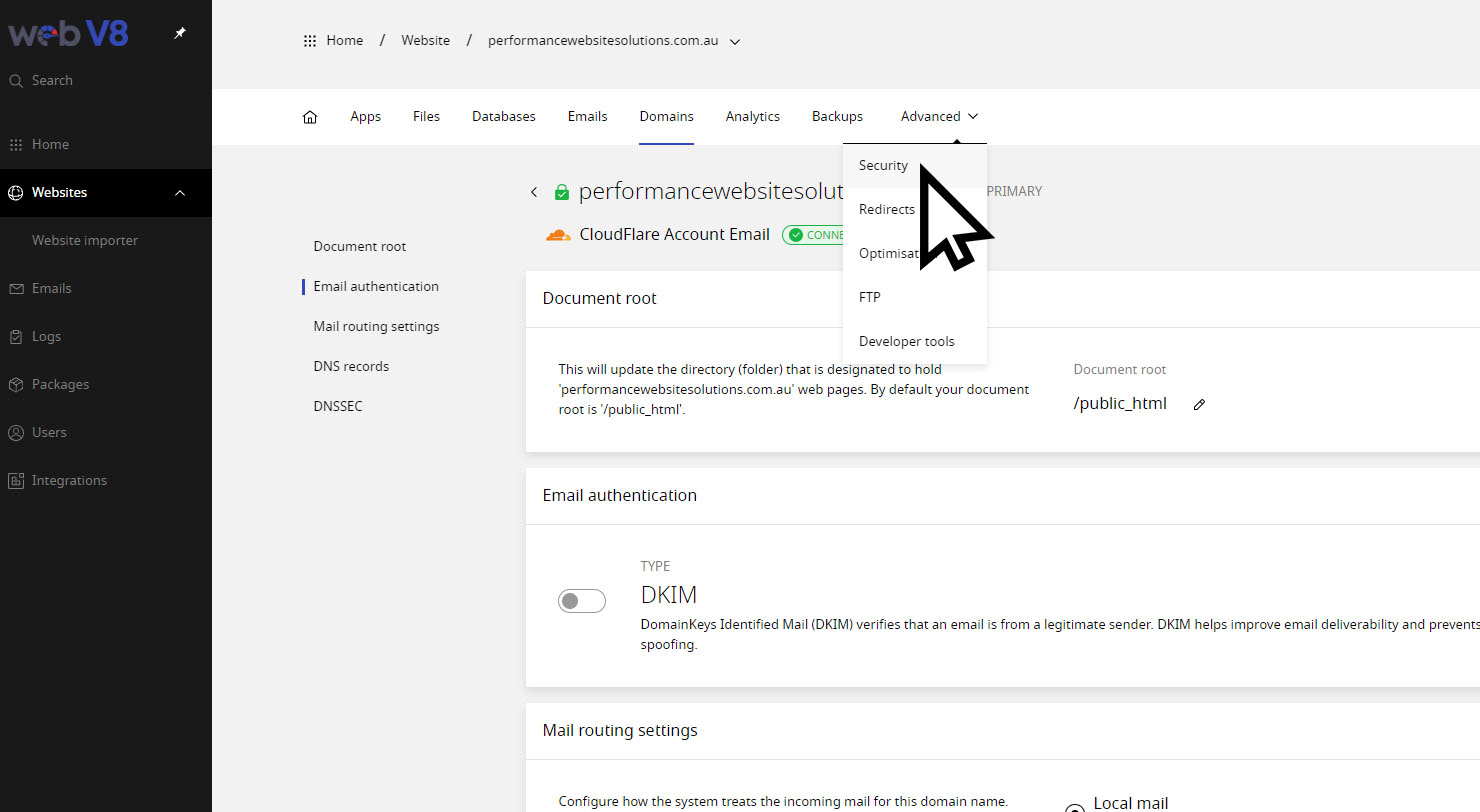Click the pin sidebar icon
Viewport: 1480px width, 812px height.
coord(180,33)
